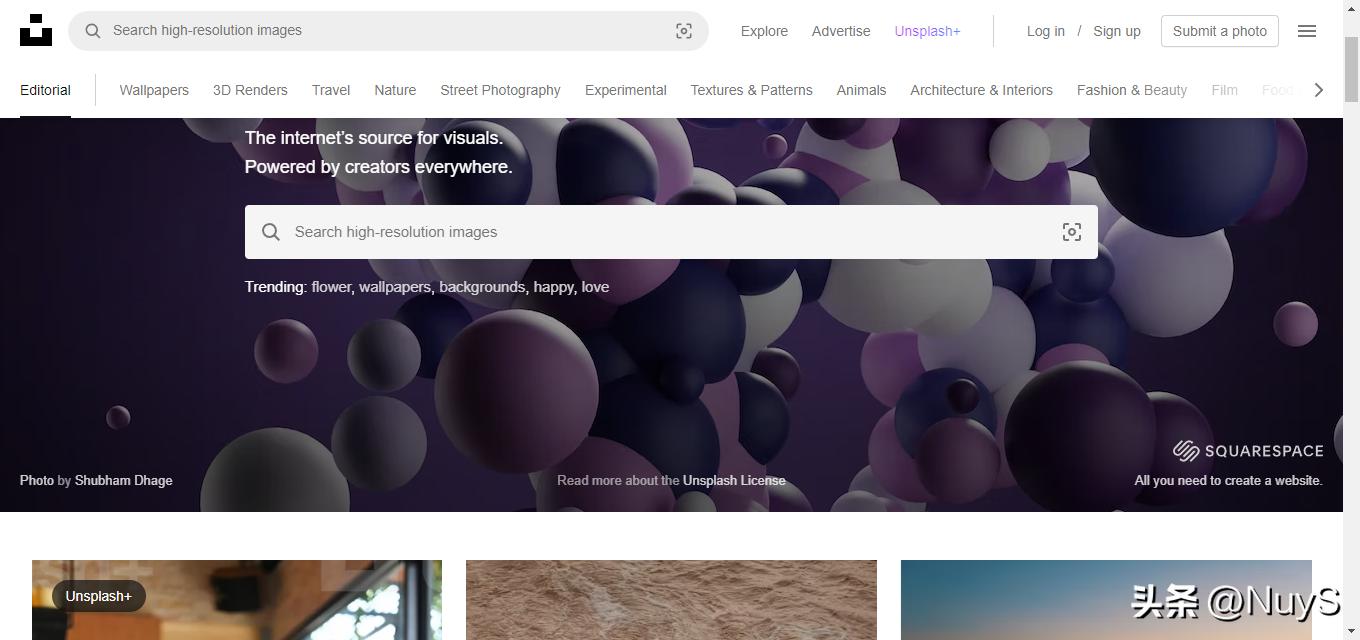
Task: Open the Advertise link
Action: [841, 31]
